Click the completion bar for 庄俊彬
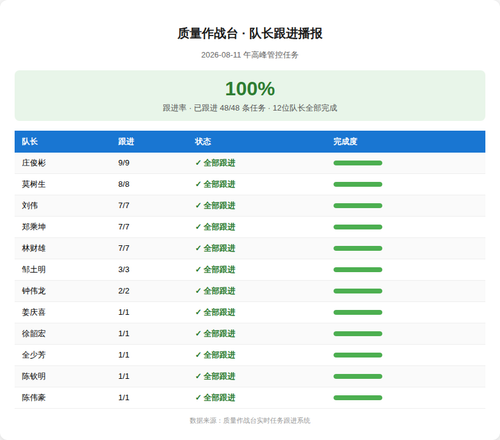 (x=358, y=163)
